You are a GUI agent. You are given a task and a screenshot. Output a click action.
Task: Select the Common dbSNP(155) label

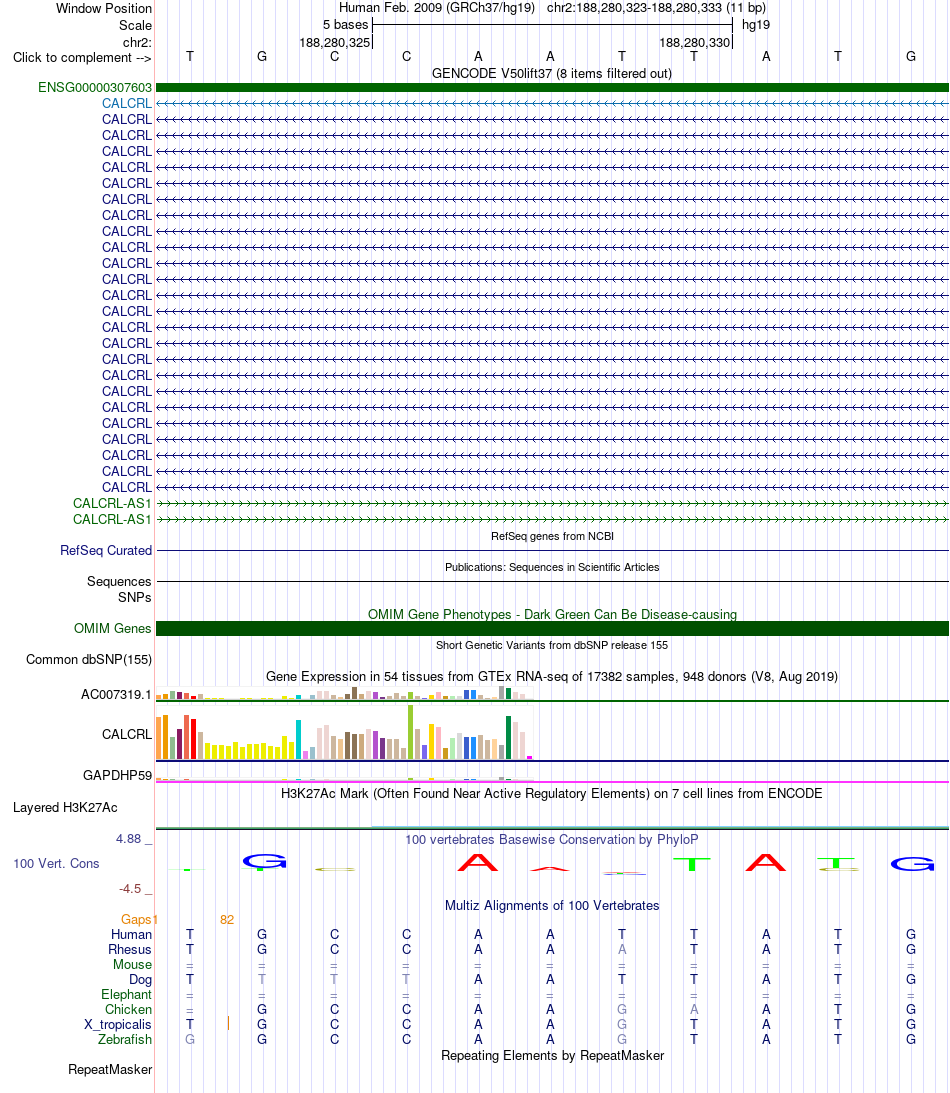click(89, 659)
